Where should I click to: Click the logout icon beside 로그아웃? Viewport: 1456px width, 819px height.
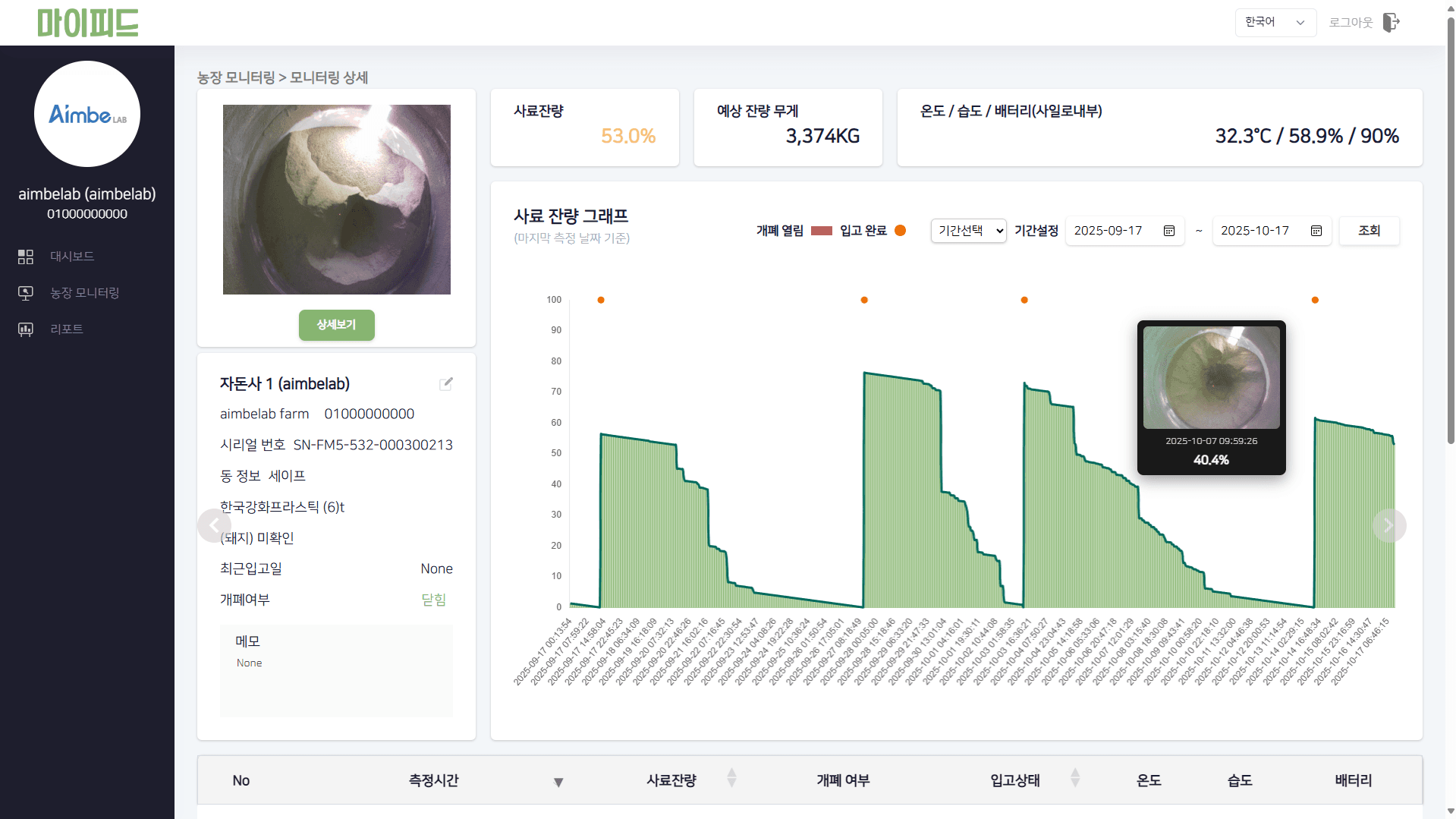click(1392, 22)
